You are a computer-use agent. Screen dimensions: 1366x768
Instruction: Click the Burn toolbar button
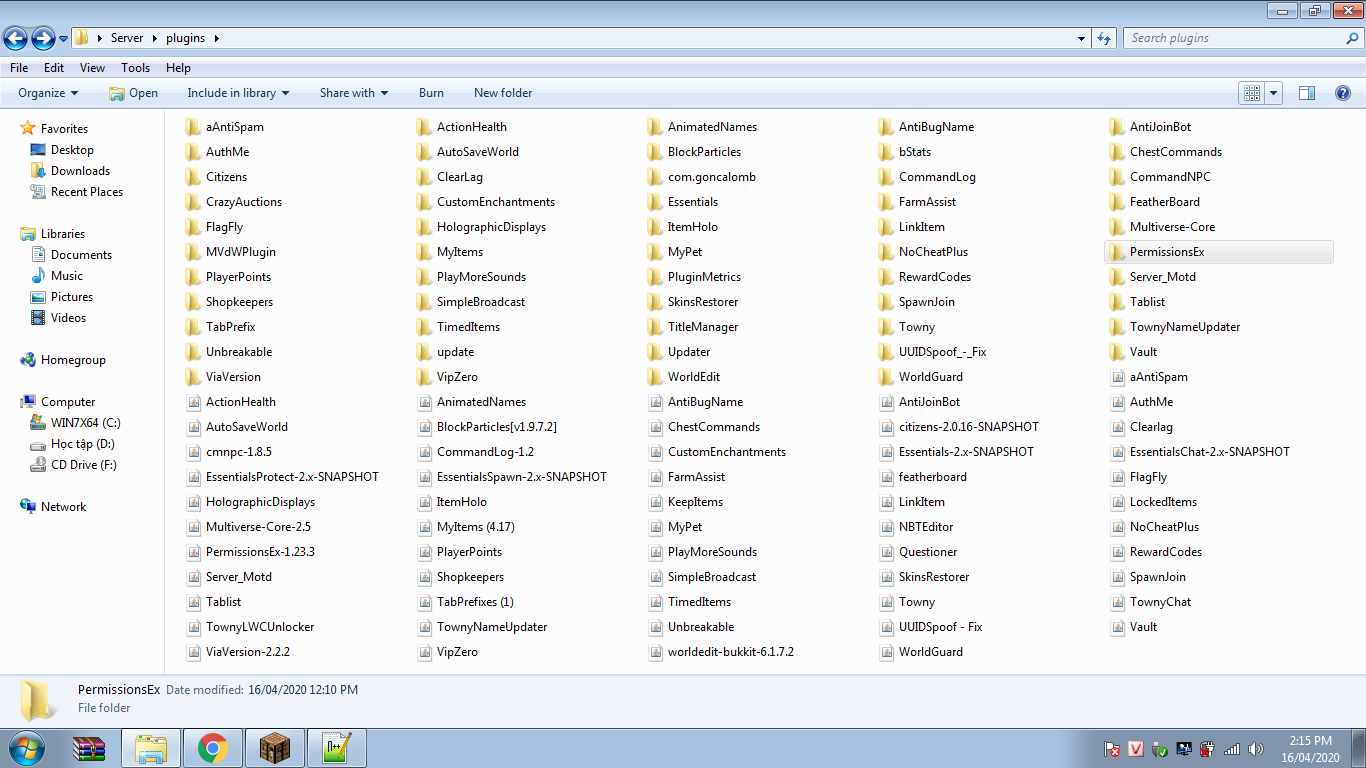[x=431, y=93]
